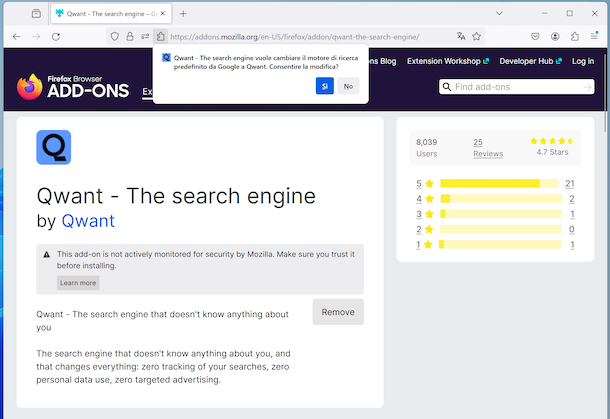
Task: Reload the current page
Action: 56,37
